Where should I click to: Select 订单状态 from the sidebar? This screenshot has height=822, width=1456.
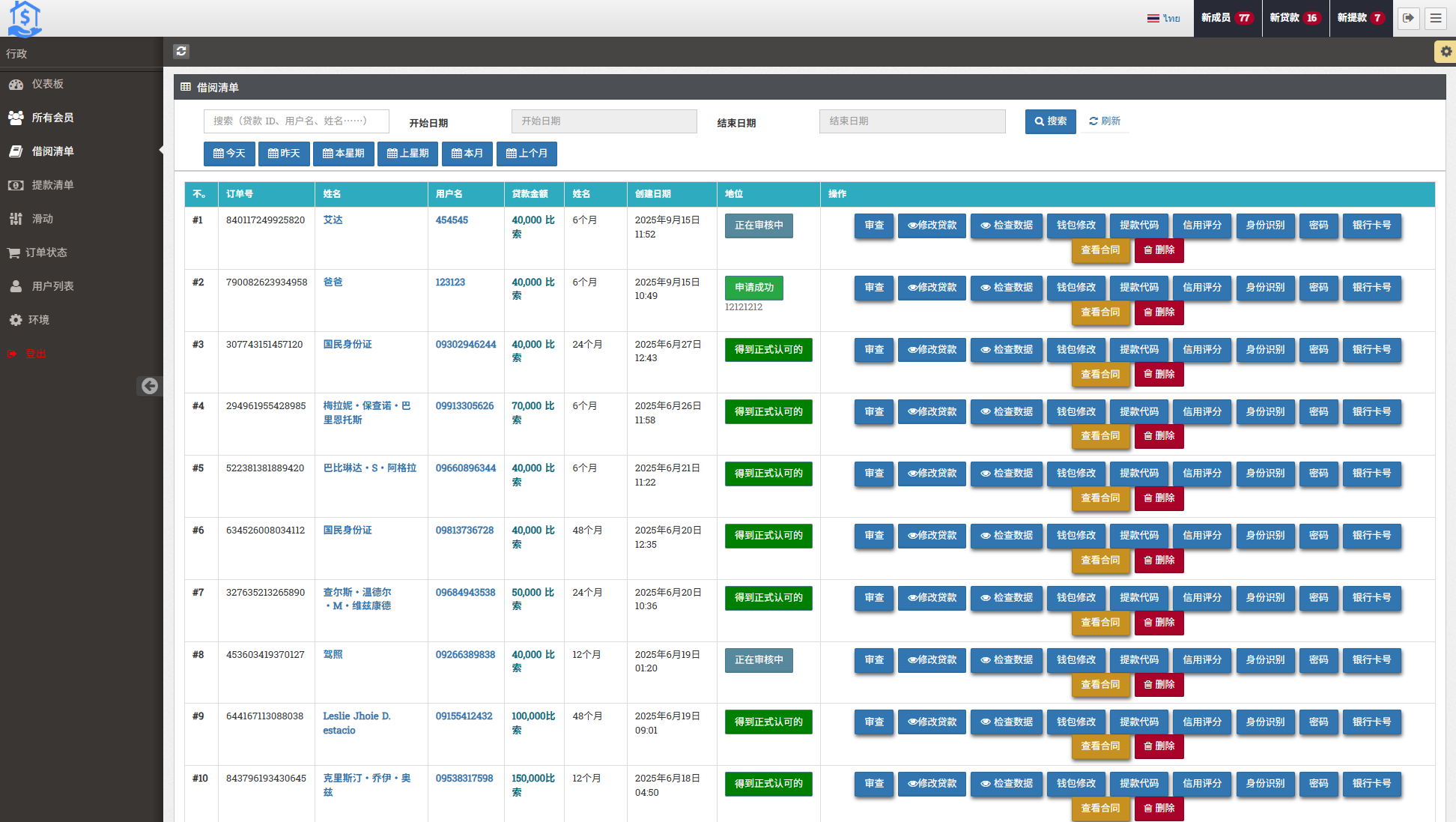pyautogui.click(x=46, y=253)
